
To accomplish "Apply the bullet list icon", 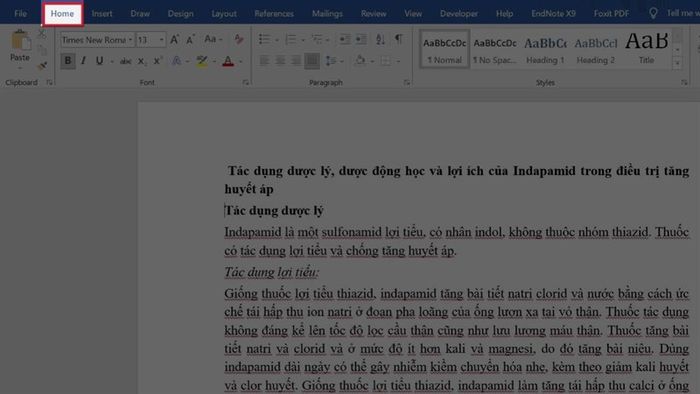I will (x=264, y=40).
